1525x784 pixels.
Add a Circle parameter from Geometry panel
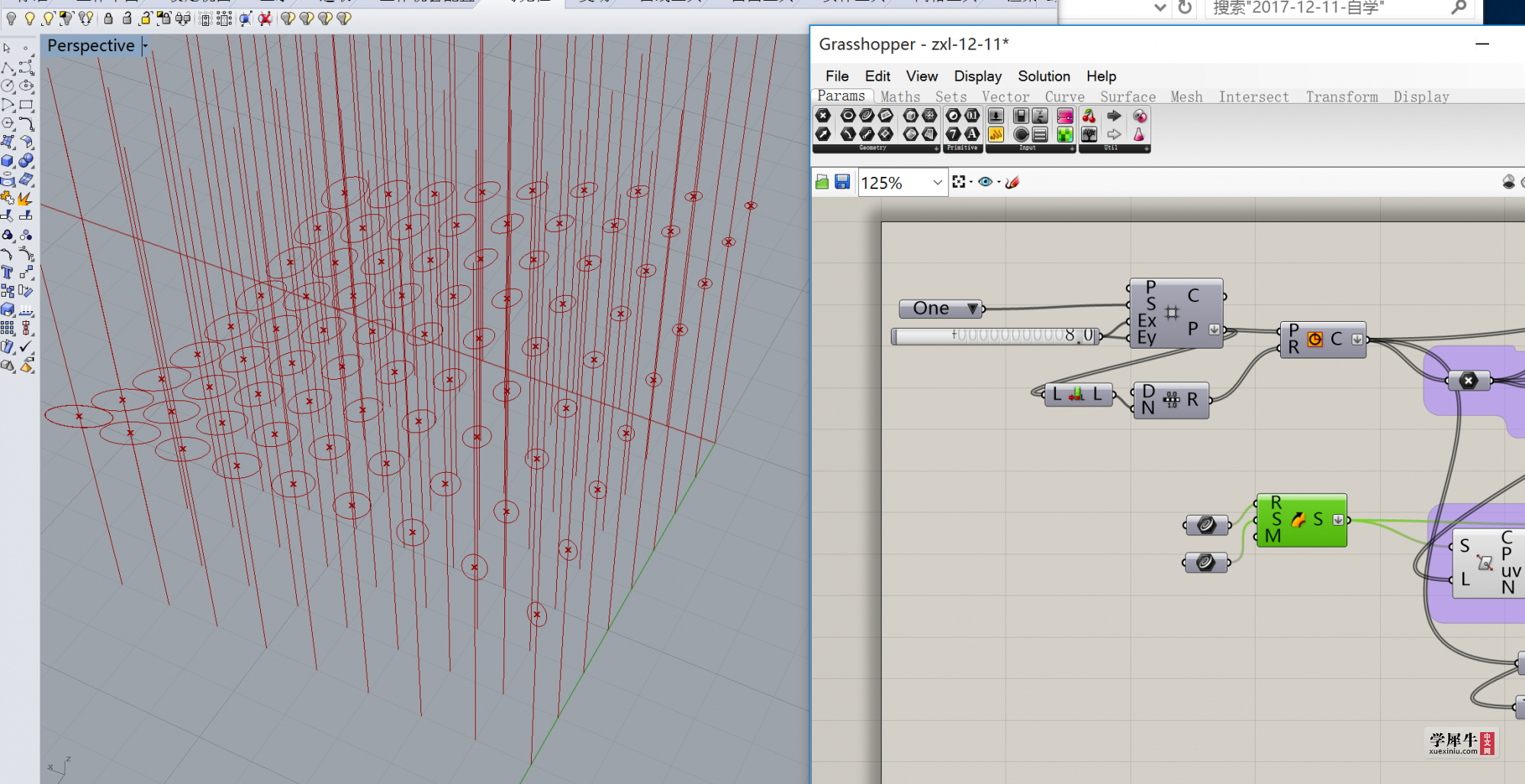848,115
